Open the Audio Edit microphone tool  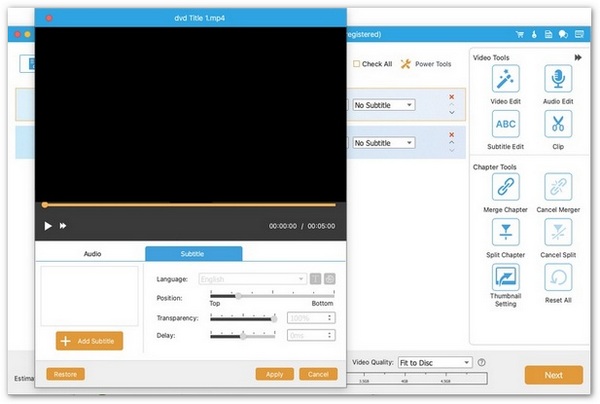coord(558,79)
